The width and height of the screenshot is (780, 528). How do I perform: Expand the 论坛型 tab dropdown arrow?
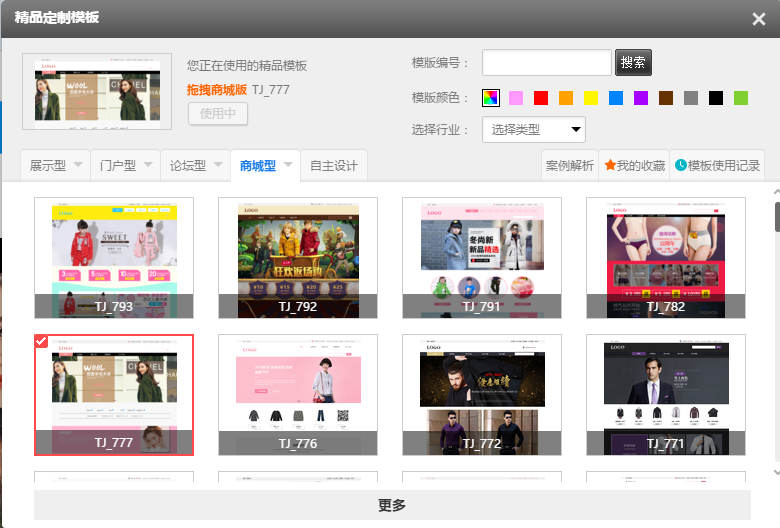tap(218, 165)
